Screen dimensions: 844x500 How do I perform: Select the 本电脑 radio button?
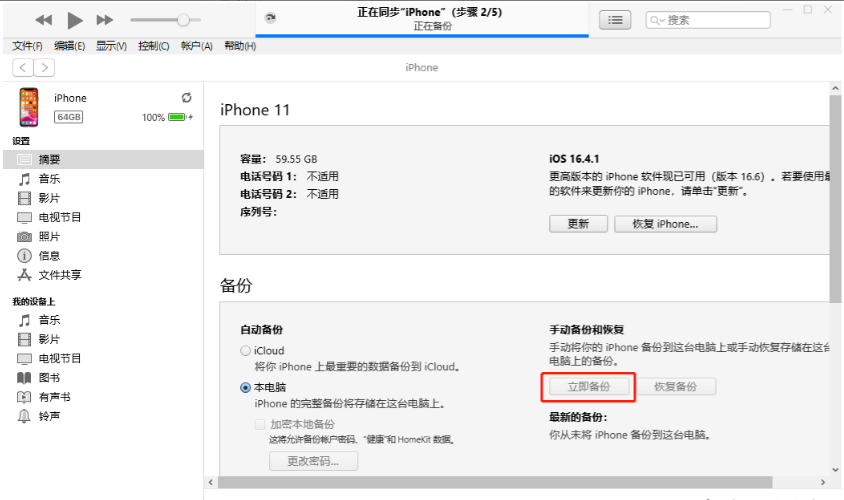point(245,388)
